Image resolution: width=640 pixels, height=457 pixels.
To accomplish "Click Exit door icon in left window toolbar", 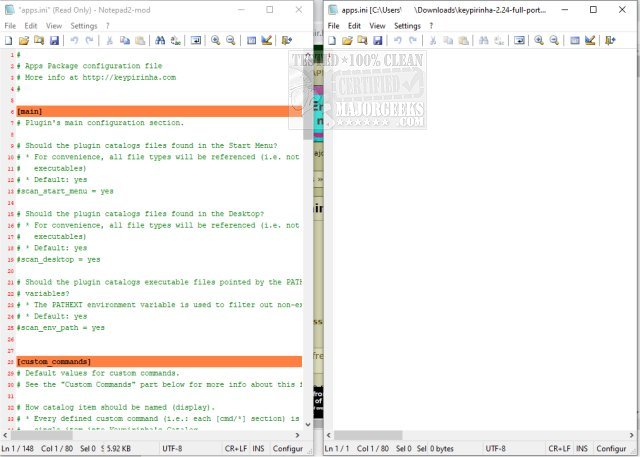I will [287, 40].
